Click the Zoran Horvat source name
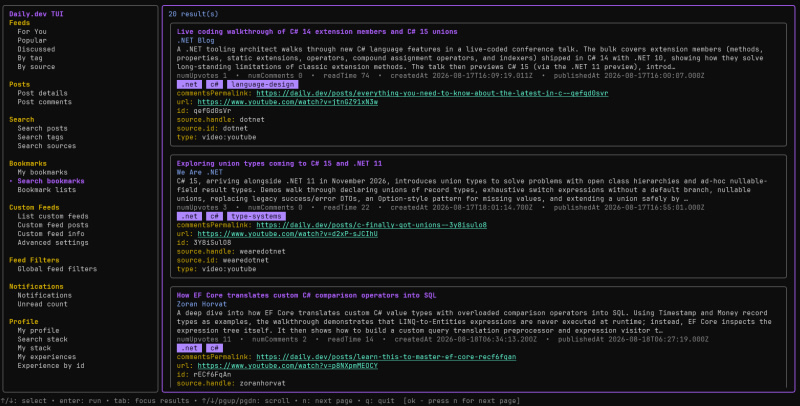The width and height of the screenshot is (800, 406). 202,304
